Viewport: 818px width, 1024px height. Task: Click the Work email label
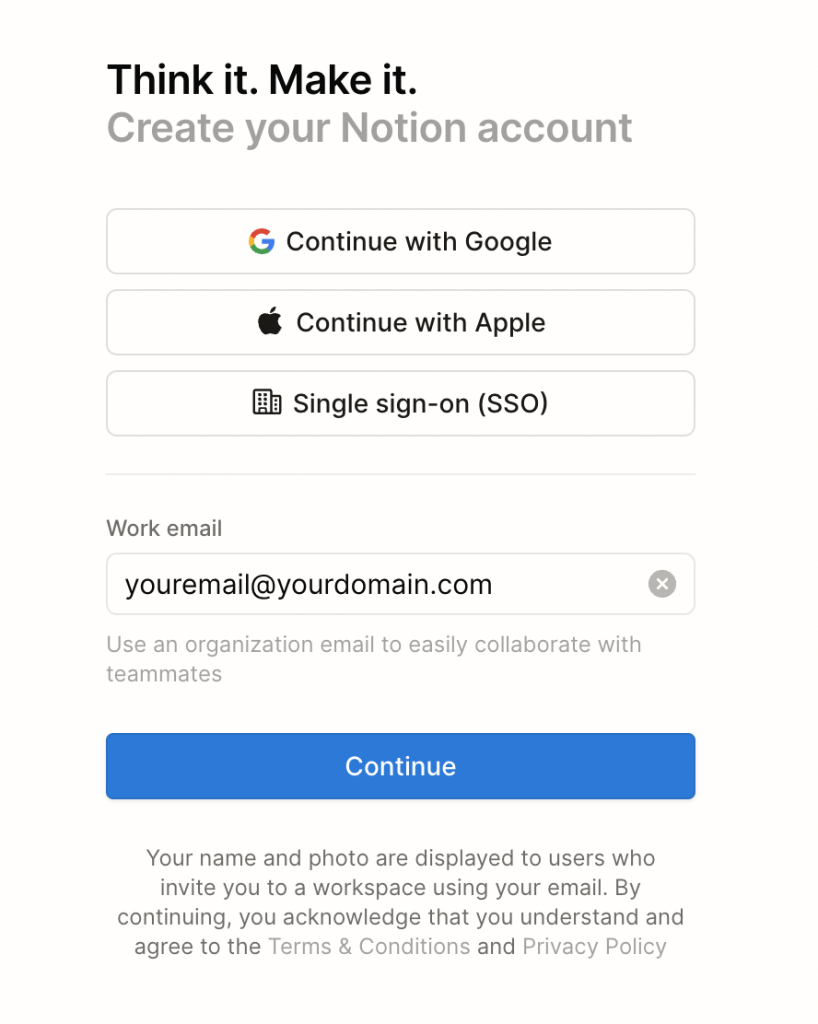coord(164,528)
